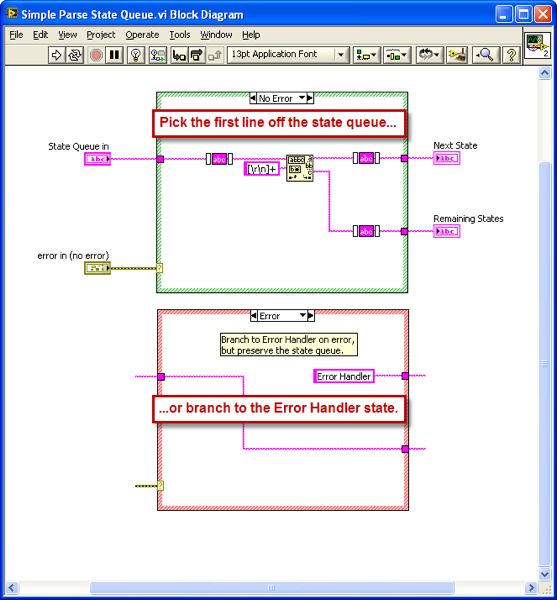557x600 pixels.
Task: Click the vertical scrollbar down arrow
Action: pos(544,574)
